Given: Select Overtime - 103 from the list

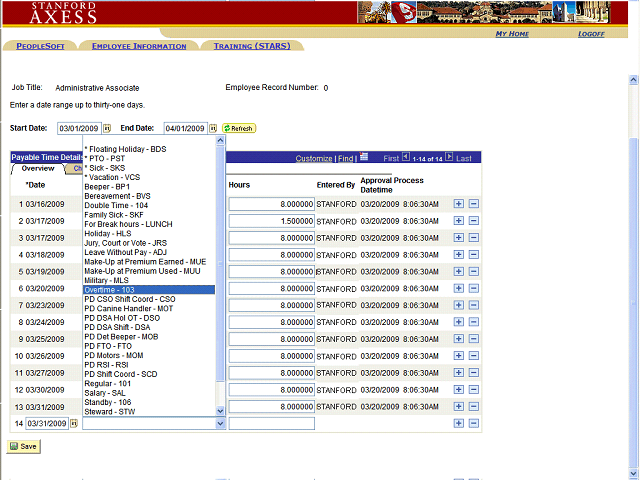Looking at the screenshot, I should click(x=110, y=290).
